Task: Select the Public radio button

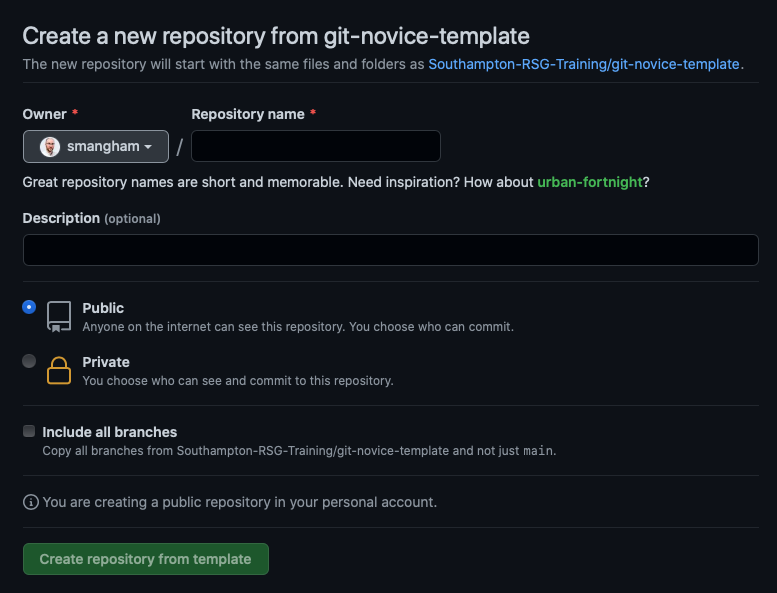Action: [29, 308]
